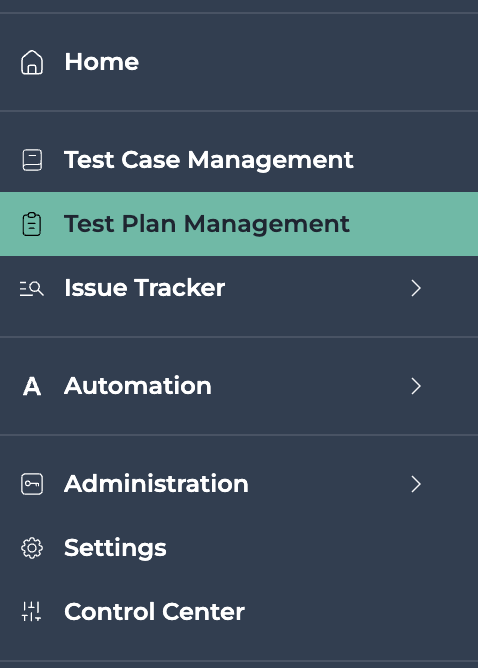Click the Control Center sliders icon

click(32, 612)
